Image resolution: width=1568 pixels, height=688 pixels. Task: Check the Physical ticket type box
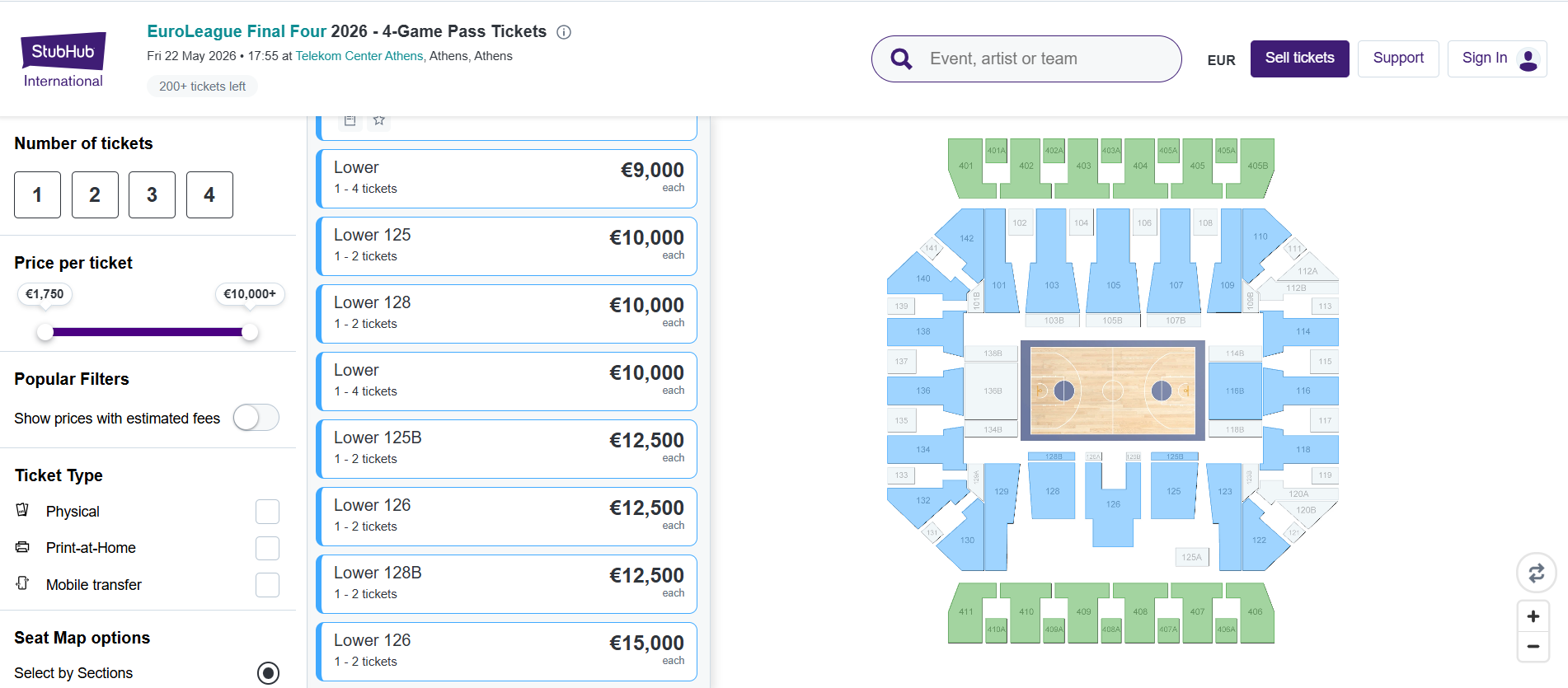coord(267,512)
